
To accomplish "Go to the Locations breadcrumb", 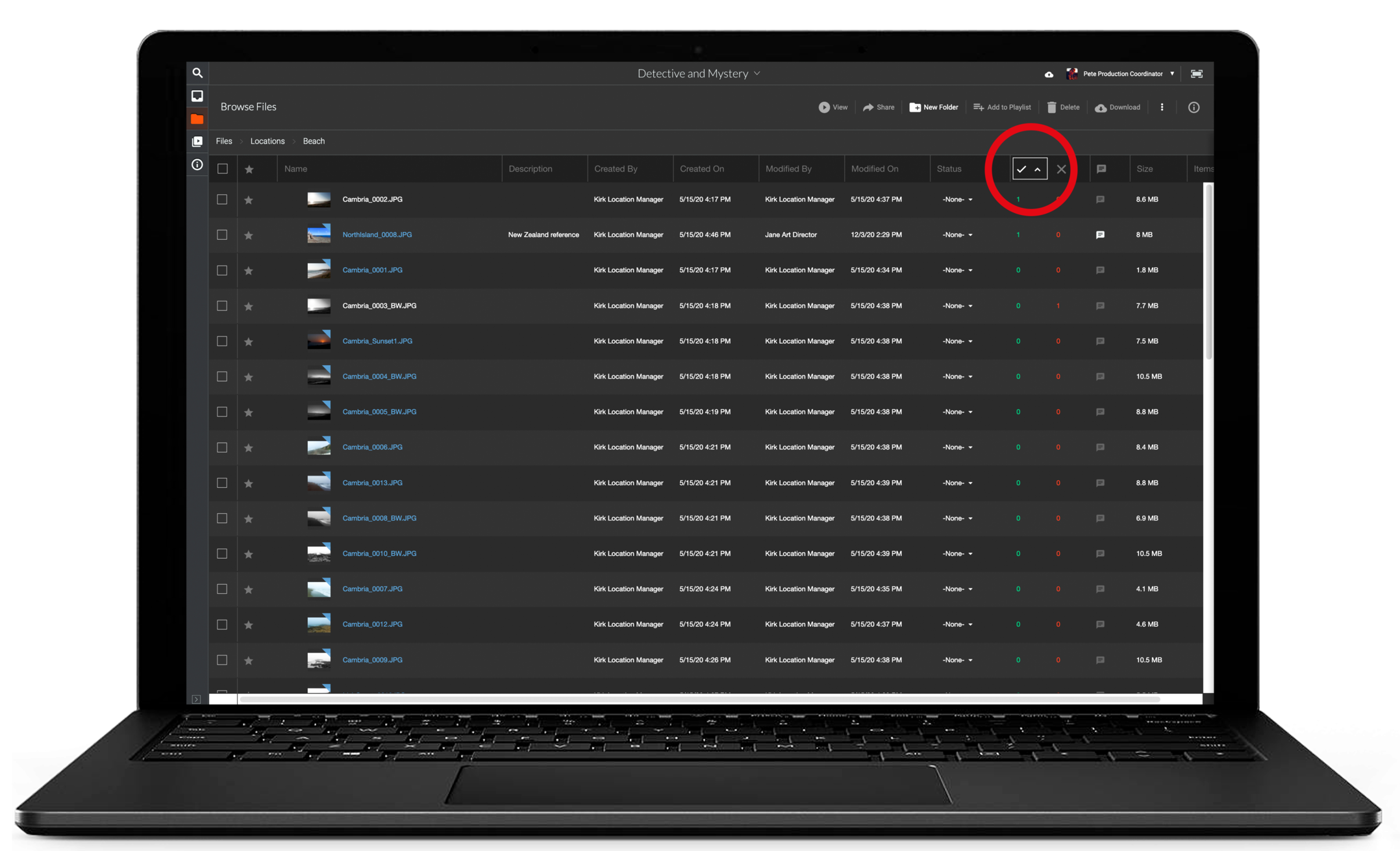I will (268, 141).
